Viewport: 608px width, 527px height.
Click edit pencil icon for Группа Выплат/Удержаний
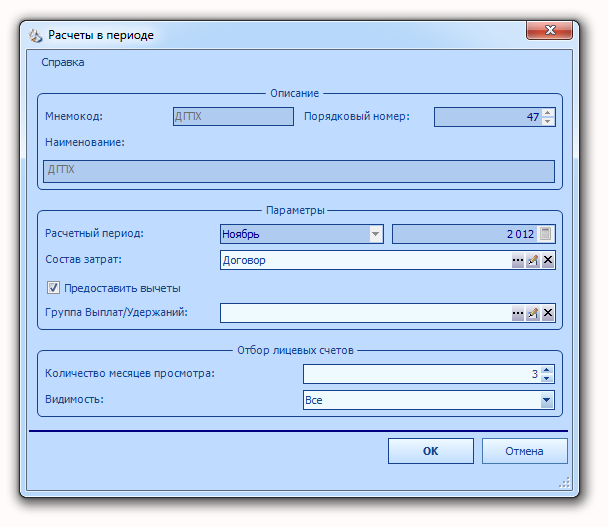[x=533, y=313]
